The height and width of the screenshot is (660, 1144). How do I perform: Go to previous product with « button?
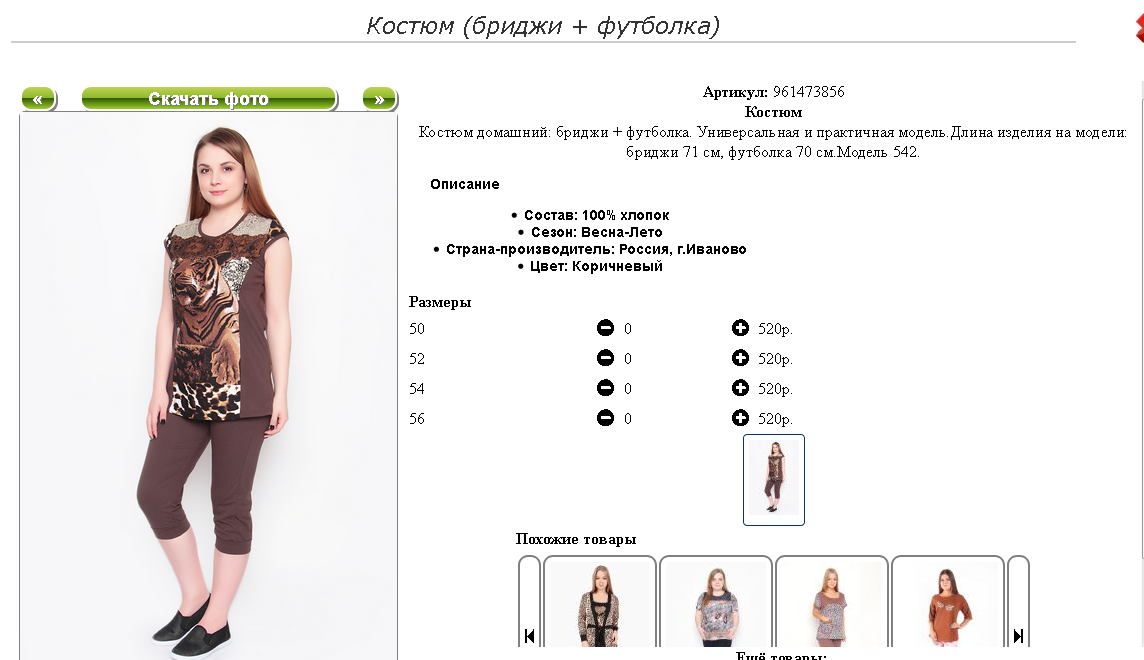pos(39,98)
